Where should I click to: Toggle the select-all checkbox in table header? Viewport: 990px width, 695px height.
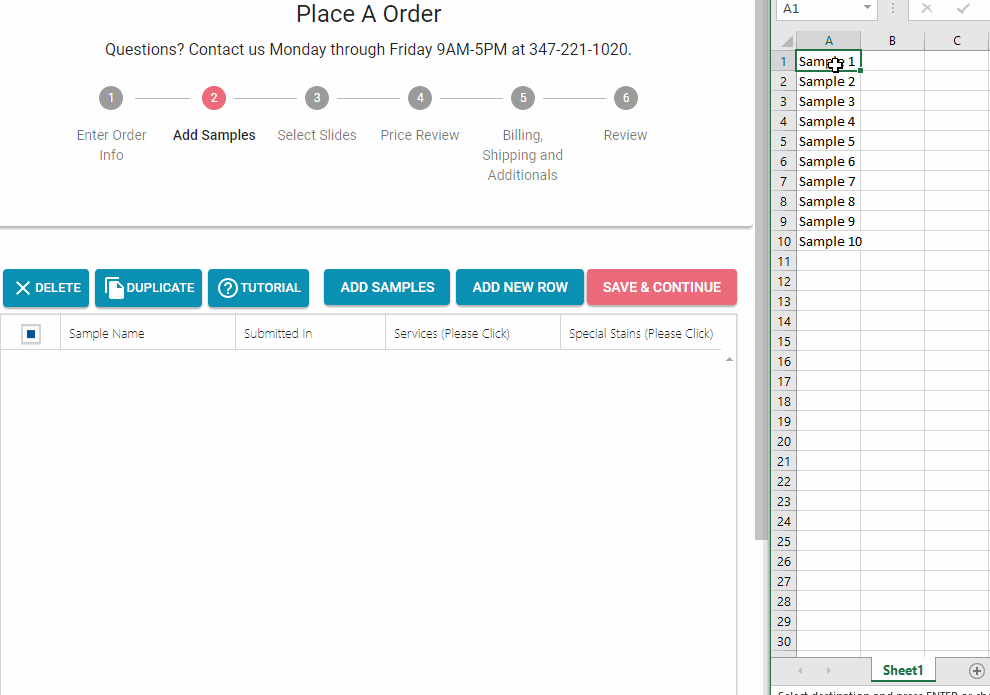click(31, 334)
